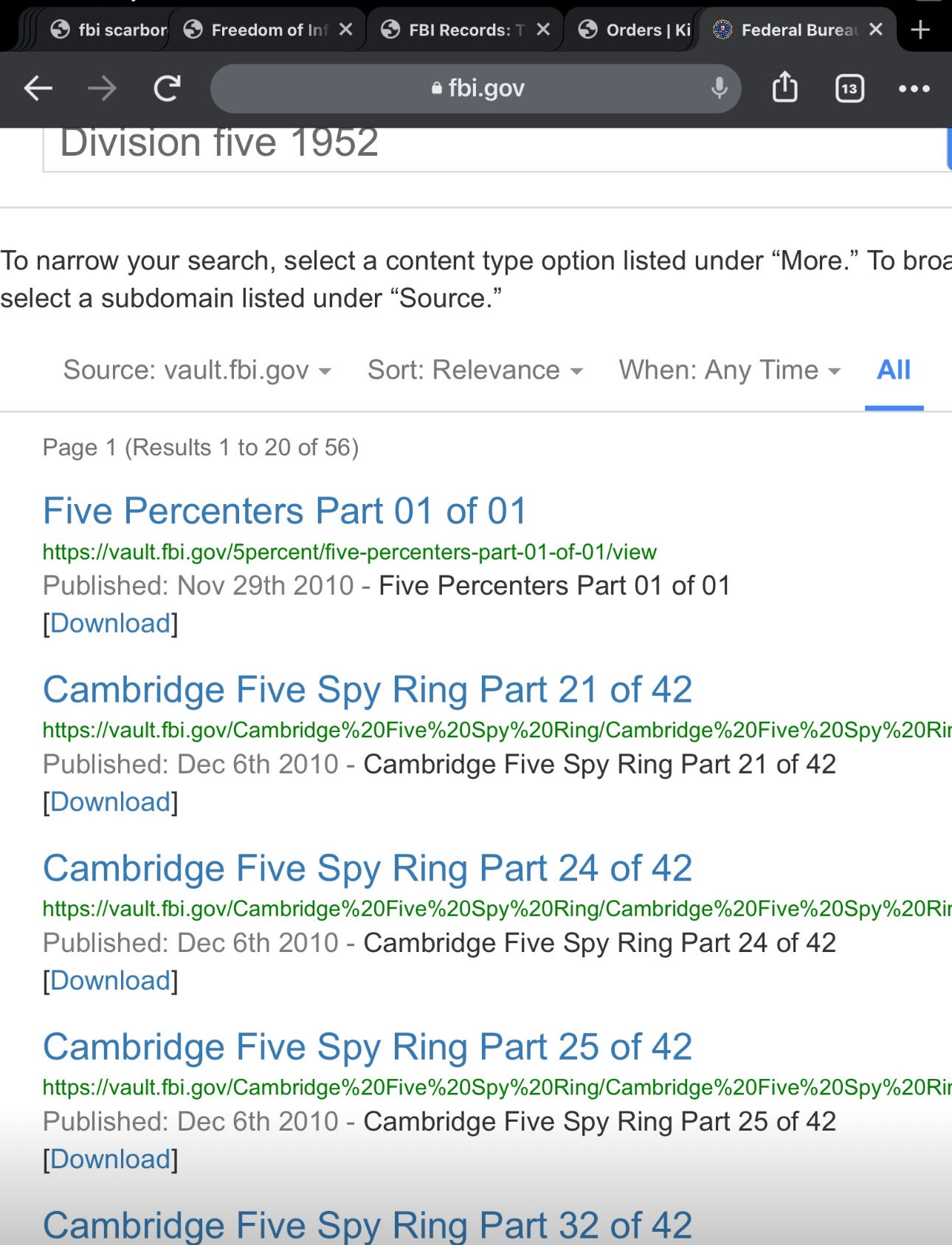Viewport: 952px width, 1245px height.
Task: Switch to the Orders tab
Action: [x=635, y=30]
